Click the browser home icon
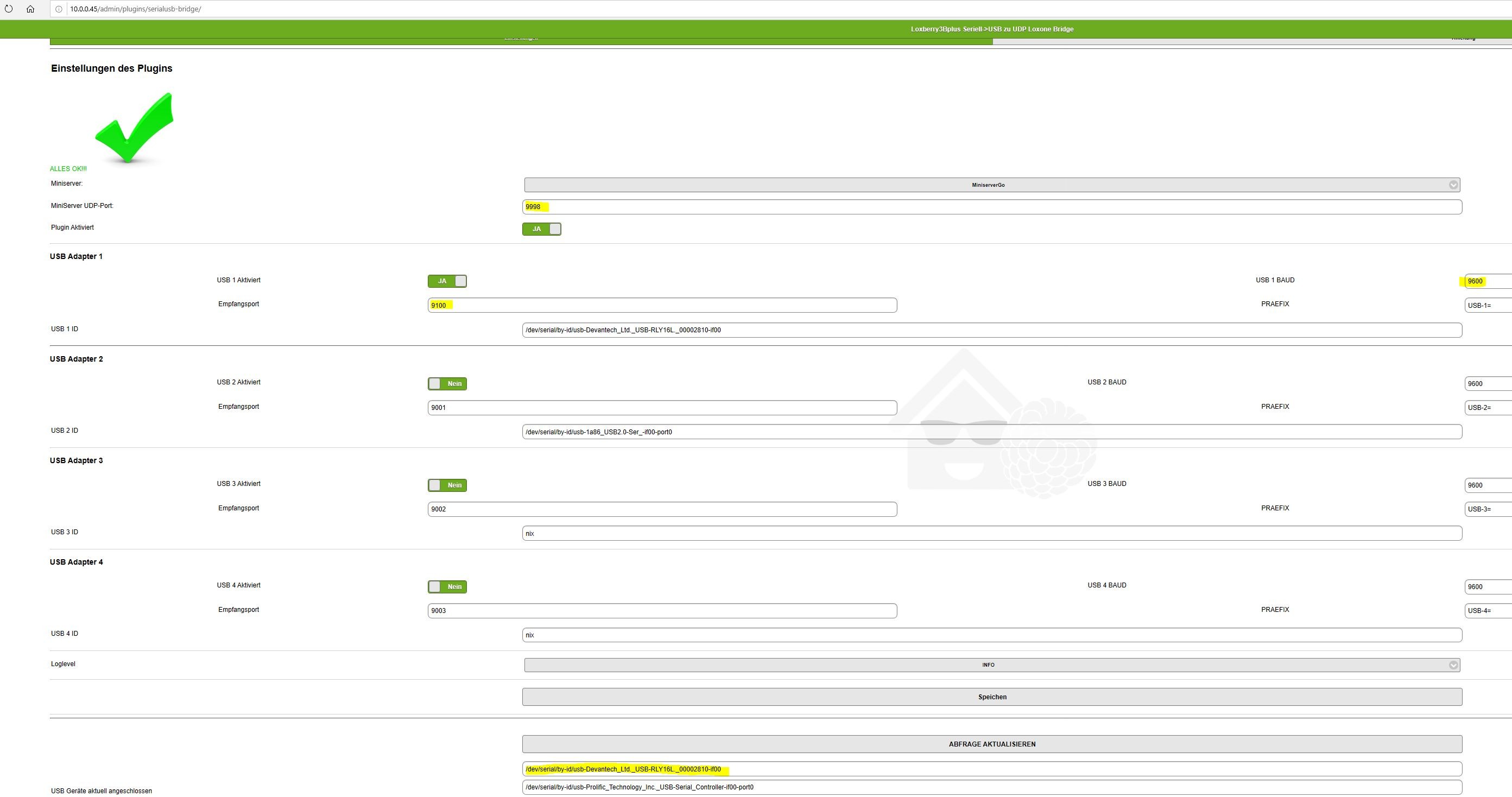 [x=30, y=9]
